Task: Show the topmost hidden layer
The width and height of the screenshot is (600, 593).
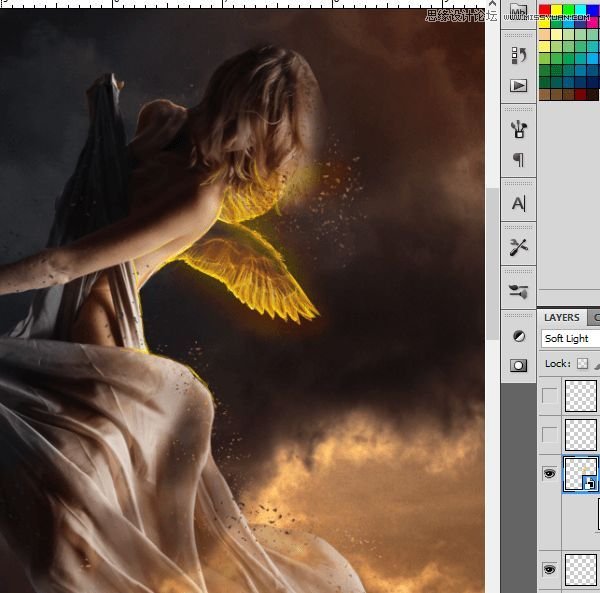Action: pos(549,396)
